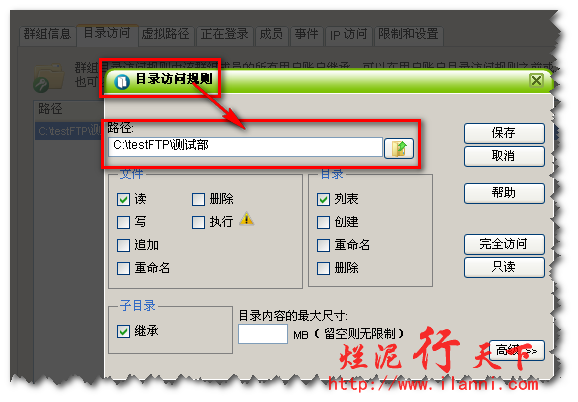Screen dimensions: 578x402
Task: Click the browse folder icon beside path
Action: click(399, 148)
